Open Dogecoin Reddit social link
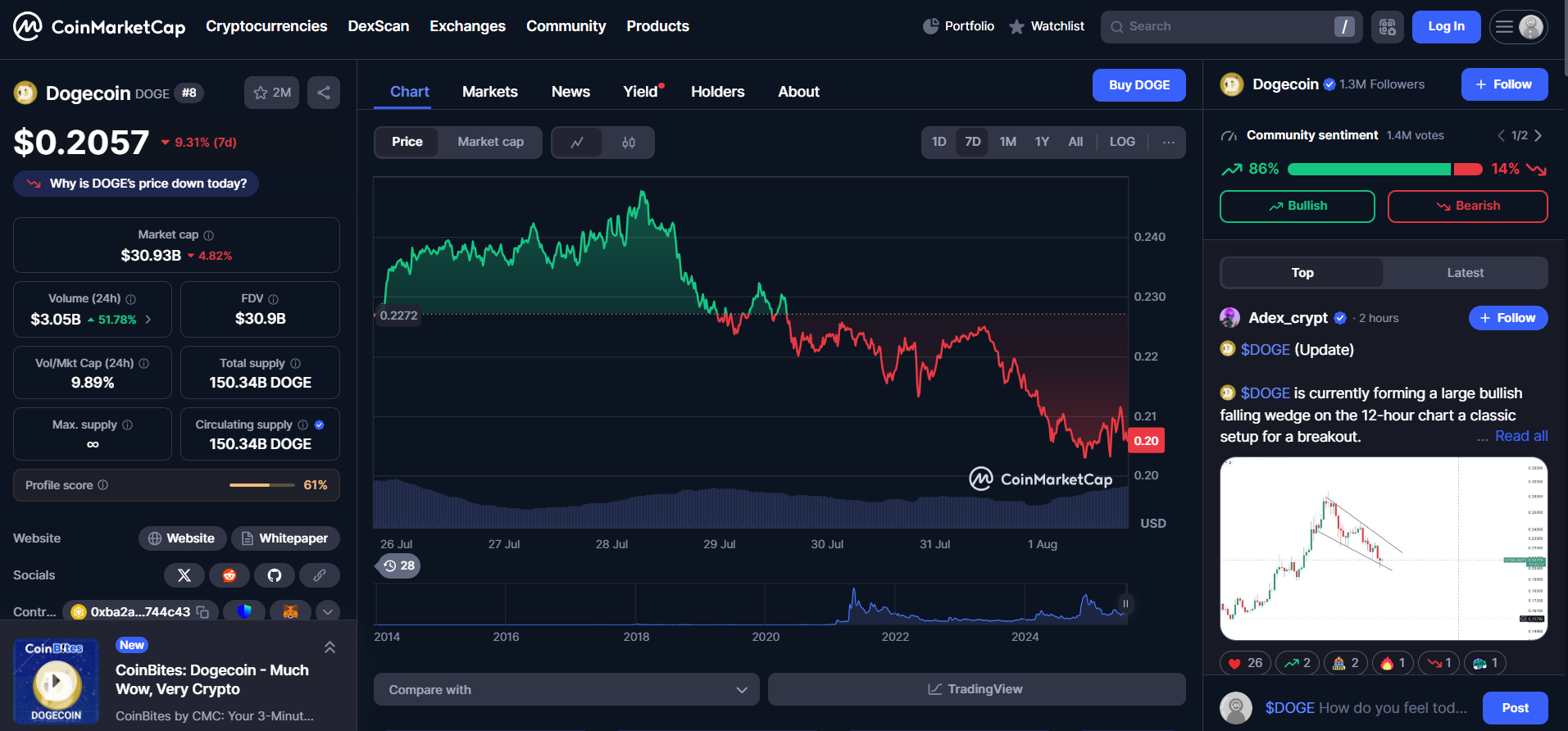Image resolution: width=1568 pixels, height=731 pixels. pyautogui.click(x=230, y=575)
